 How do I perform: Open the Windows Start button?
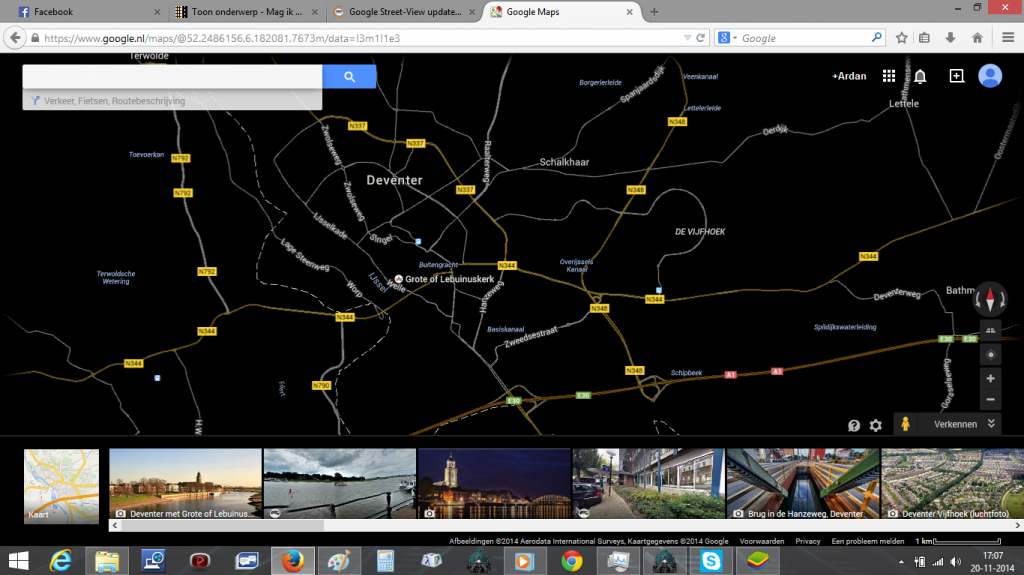[18, 561]
